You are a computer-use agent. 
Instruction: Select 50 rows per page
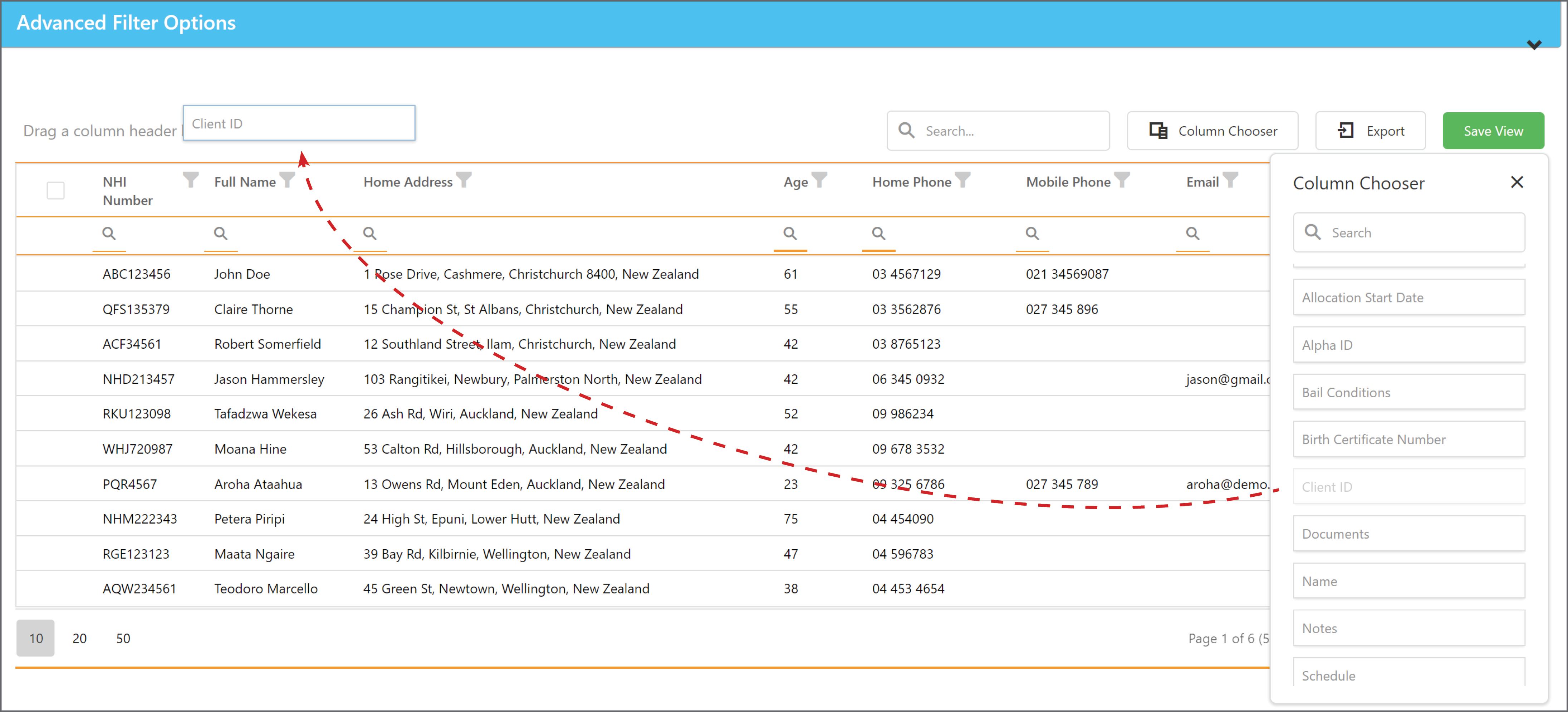point(123,638)
